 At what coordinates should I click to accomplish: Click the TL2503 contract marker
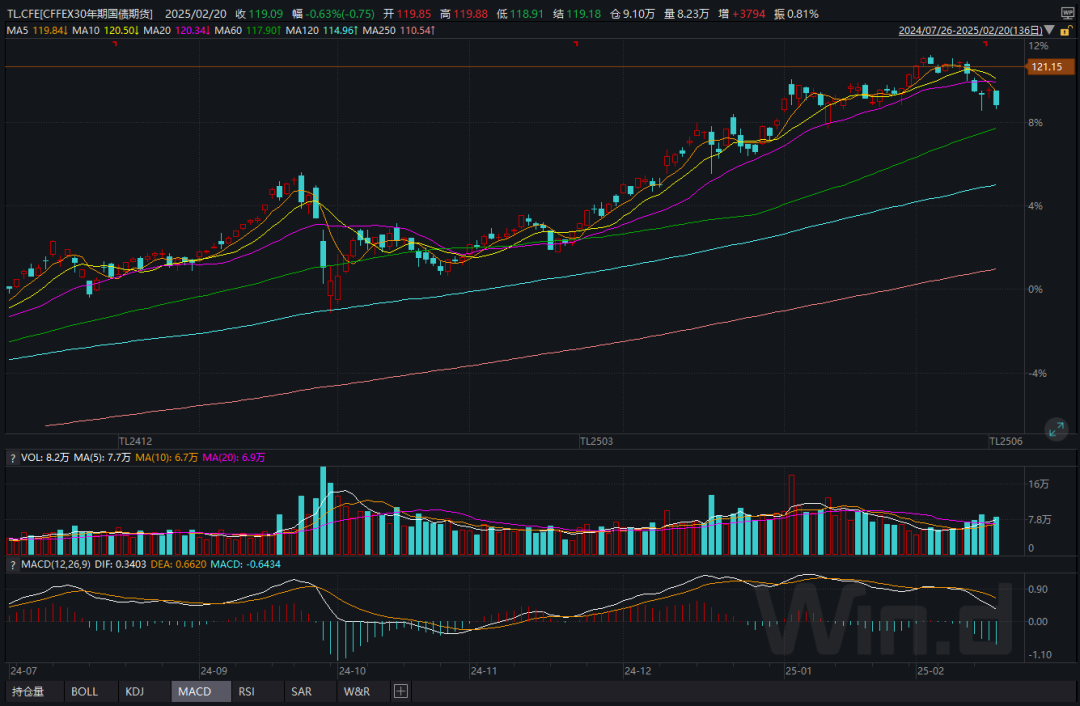click(x=596, y=440)
